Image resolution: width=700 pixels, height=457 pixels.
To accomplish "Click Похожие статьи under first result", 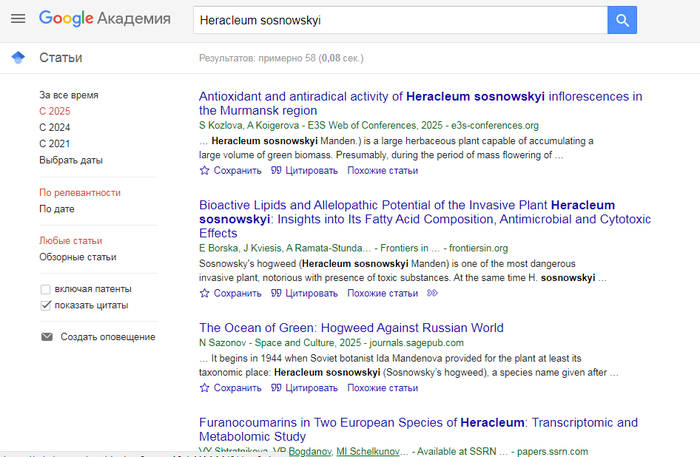I will [383, 171].
